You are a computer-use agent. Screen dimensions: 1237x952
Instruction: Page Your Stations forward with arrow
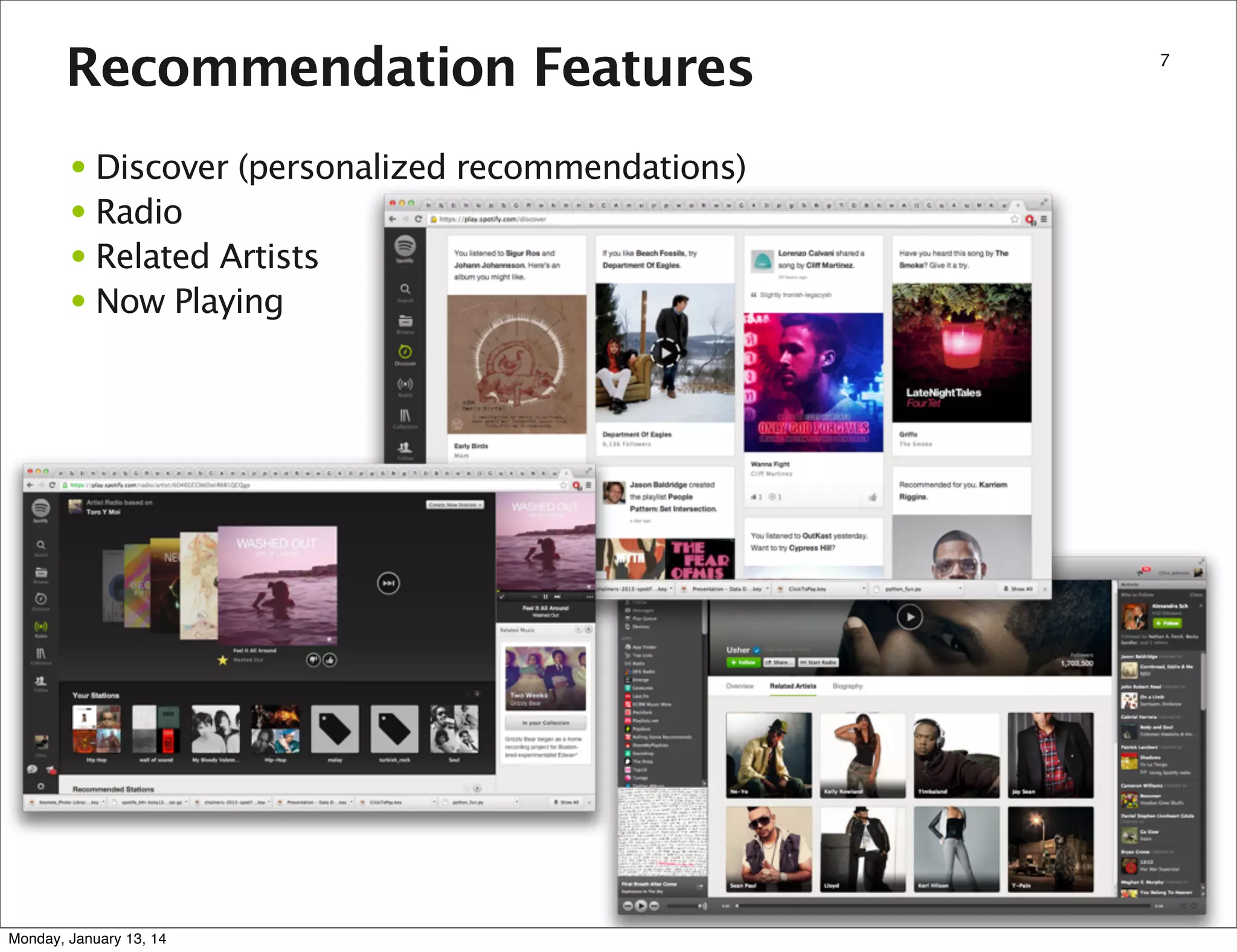click(477, 694)
